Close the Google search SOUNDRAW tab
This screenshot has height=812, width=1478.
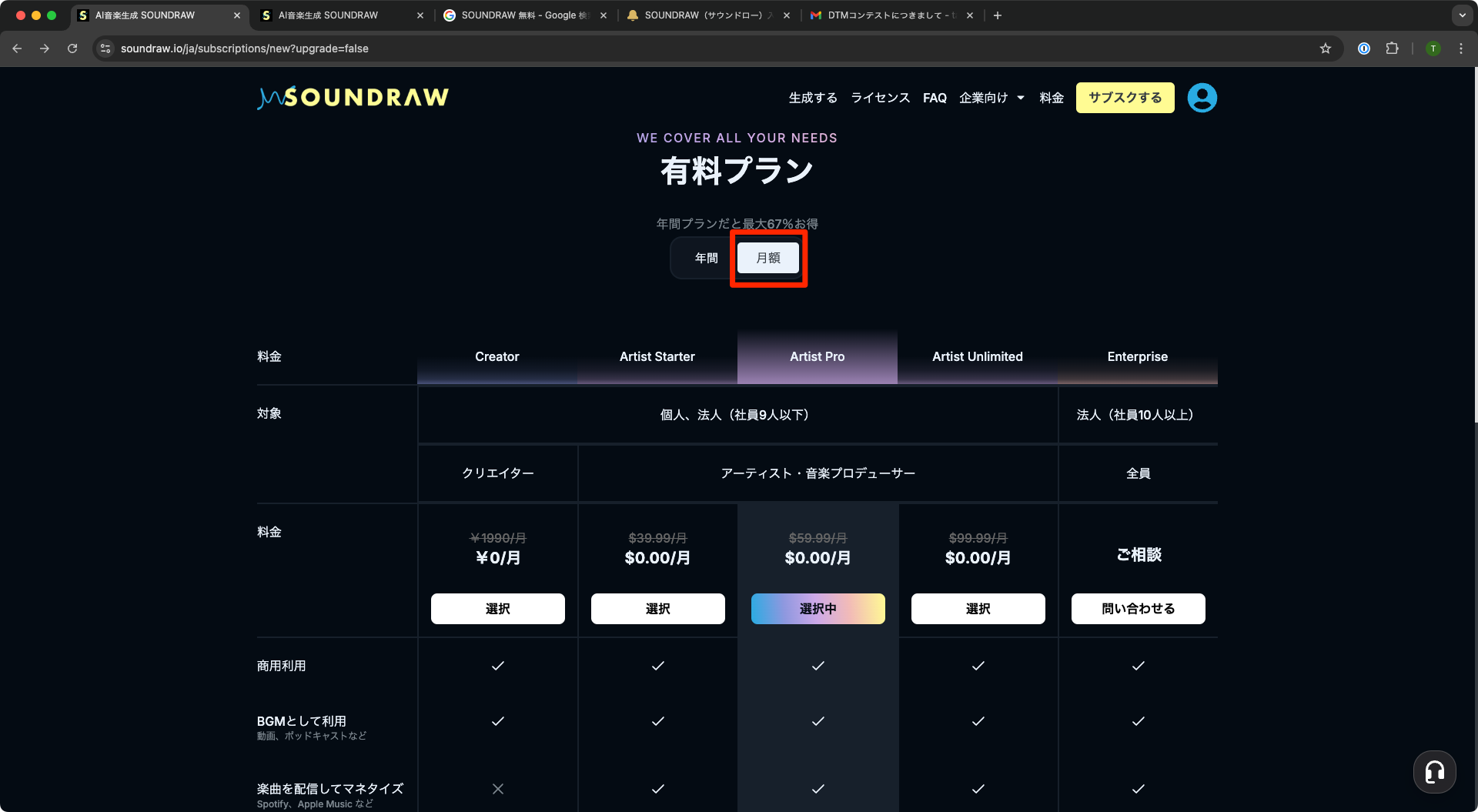tap(604, 15)
